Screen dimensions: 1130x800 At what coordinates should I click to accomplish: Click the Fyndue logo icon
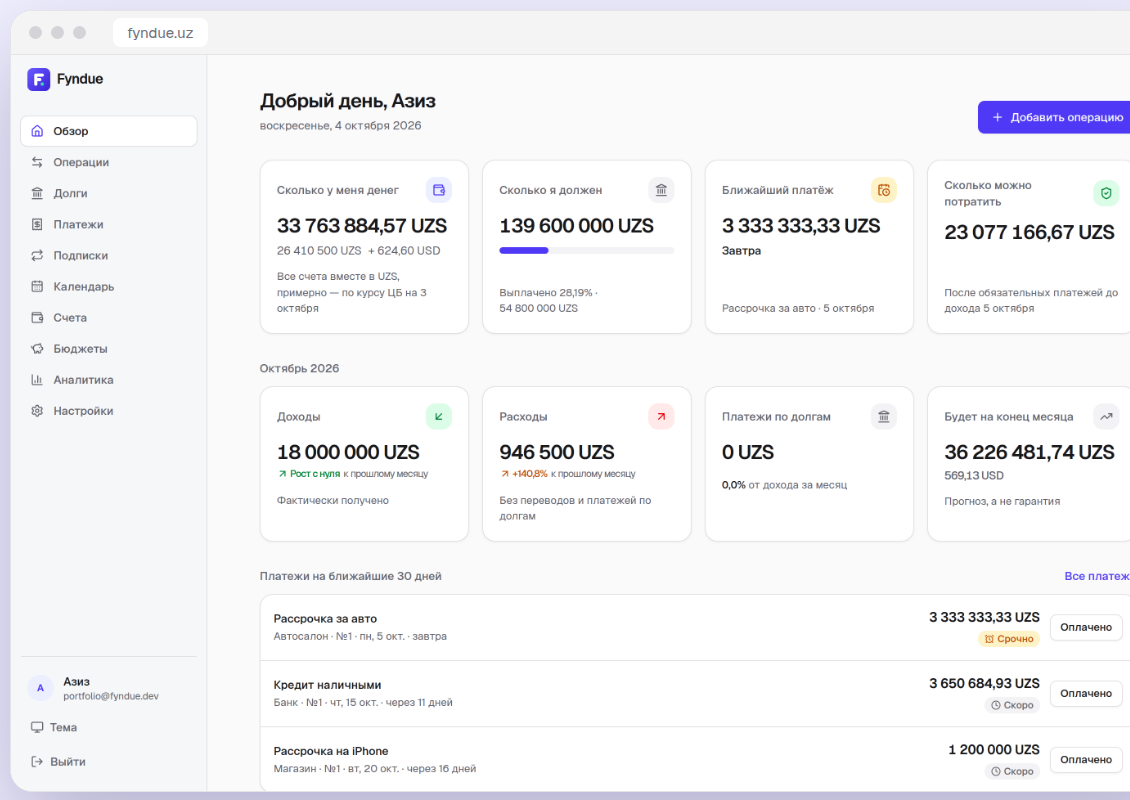click(38, 79)
